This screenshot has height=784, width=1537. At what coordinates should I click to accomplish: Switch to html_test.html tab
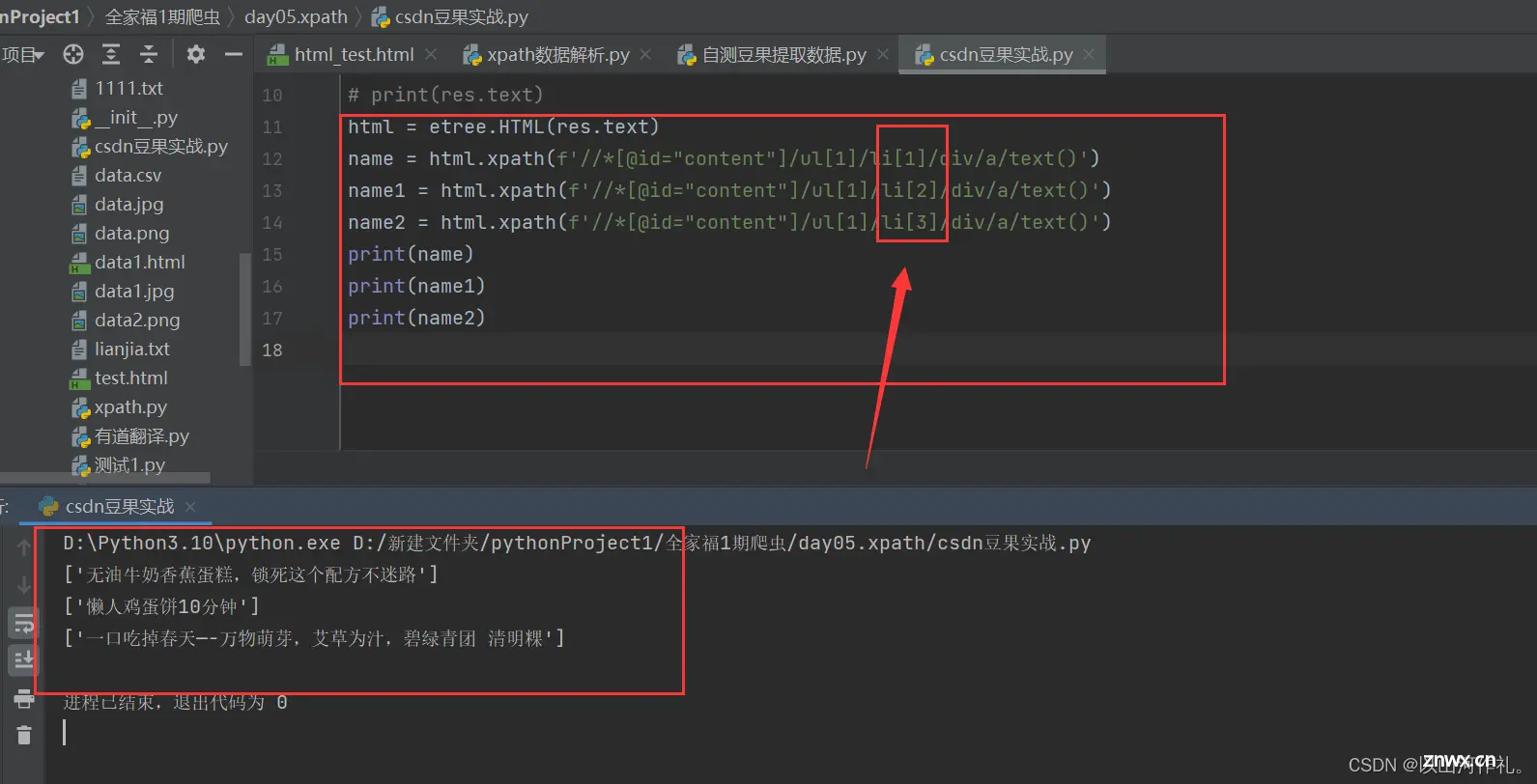coord(354,55)
